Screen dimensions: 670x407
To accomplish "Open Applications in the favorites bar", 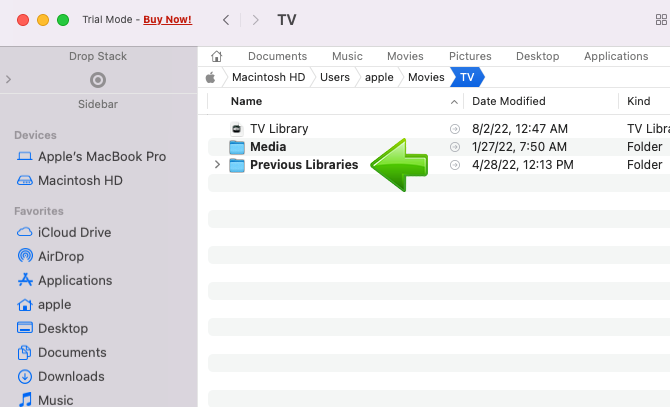I will 616,56.
